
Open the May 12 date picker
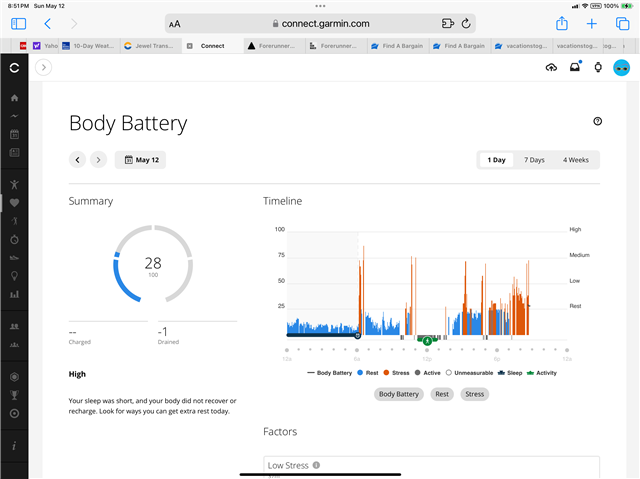pyautogui.click(x=140, y=159)
